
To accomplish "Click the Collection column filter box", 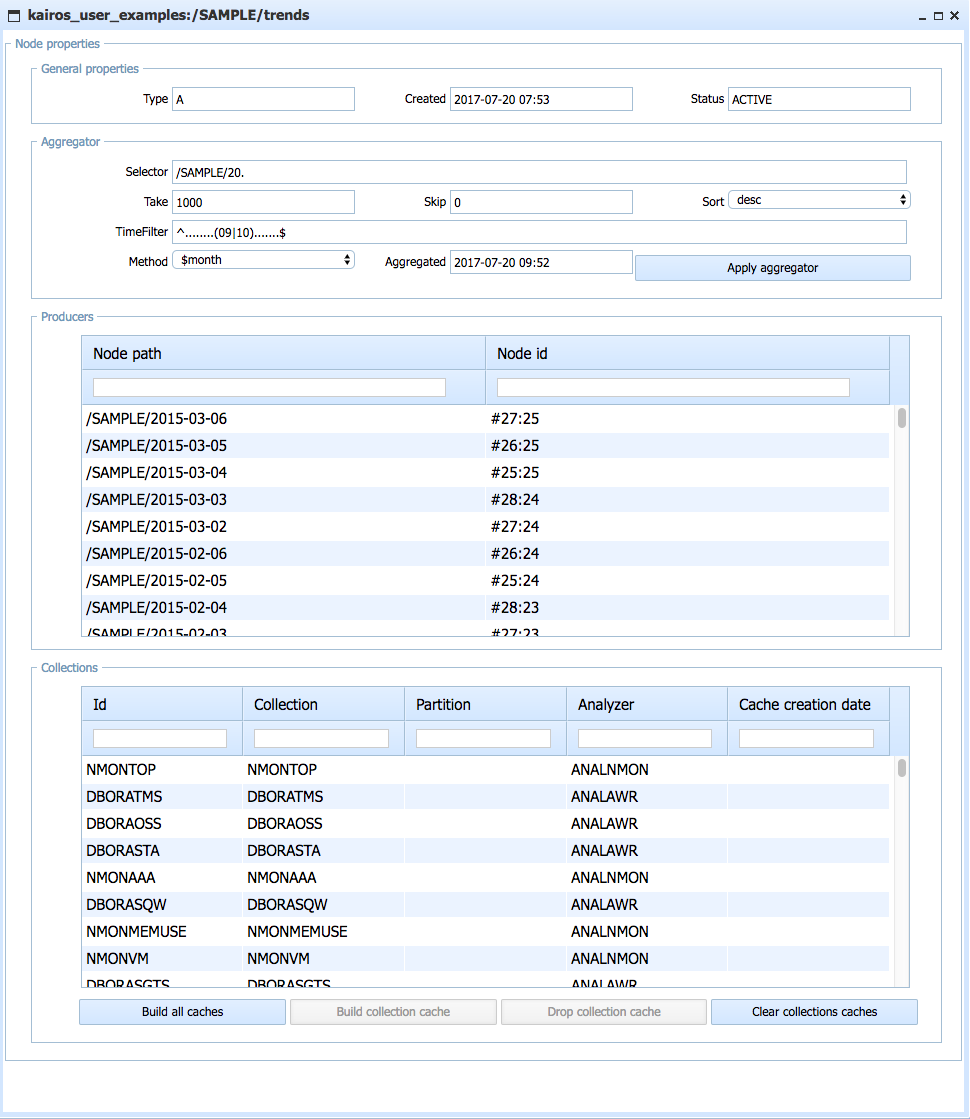I will (321, 739).
